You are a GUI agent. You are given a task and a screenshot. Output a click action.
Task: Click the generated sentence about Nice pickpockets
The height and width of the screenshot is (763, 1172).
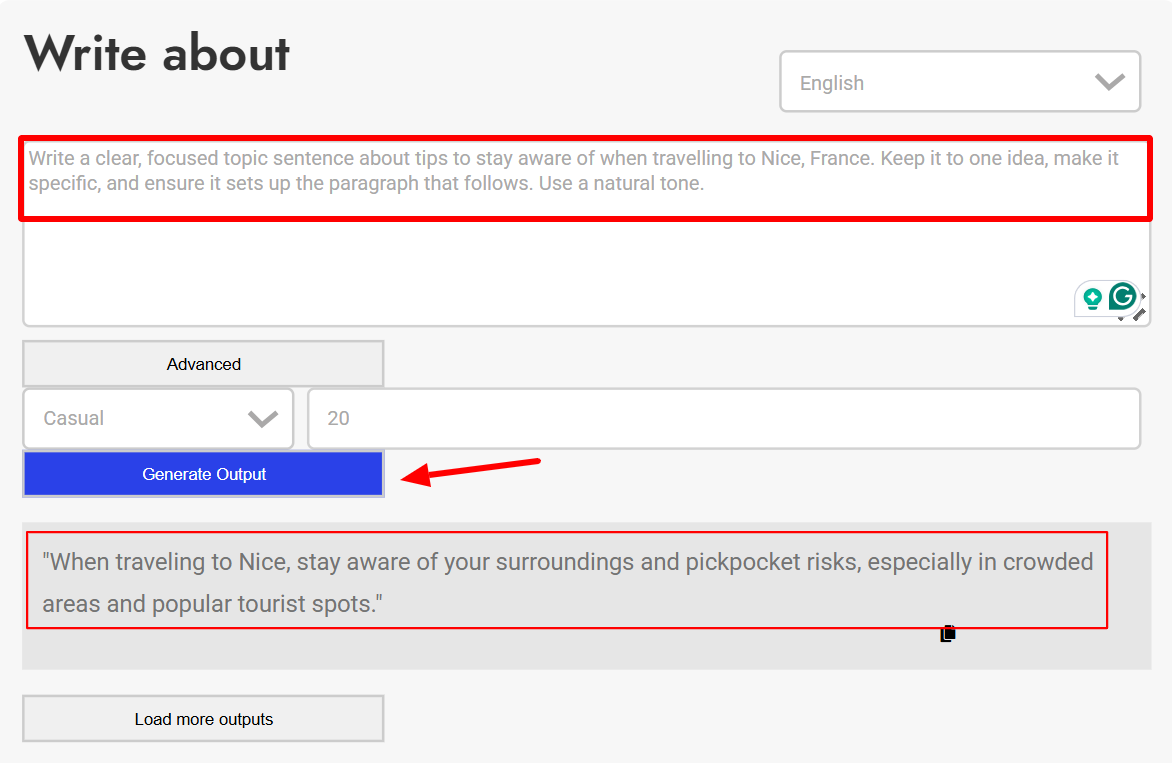click(x=567, y=582)
